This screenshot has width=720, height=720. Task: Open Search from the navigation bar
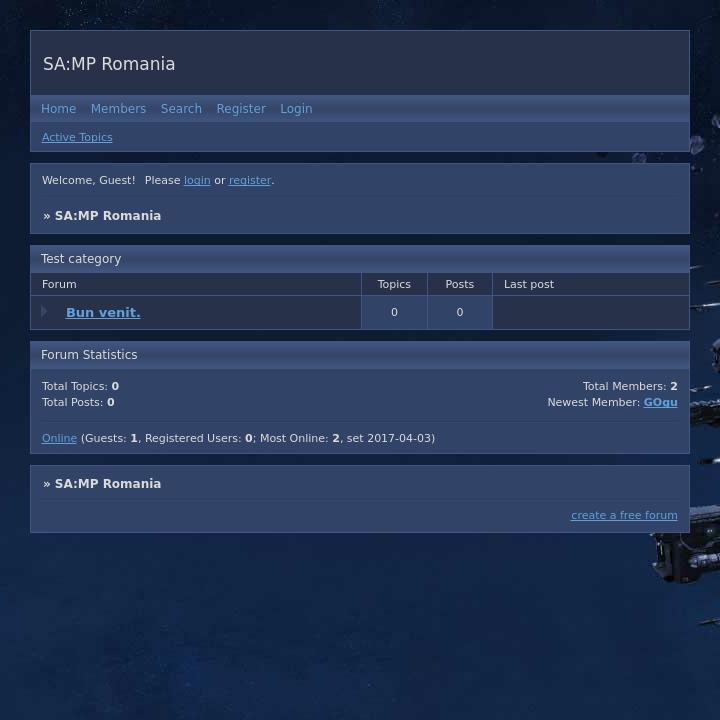tap(181, 109)
